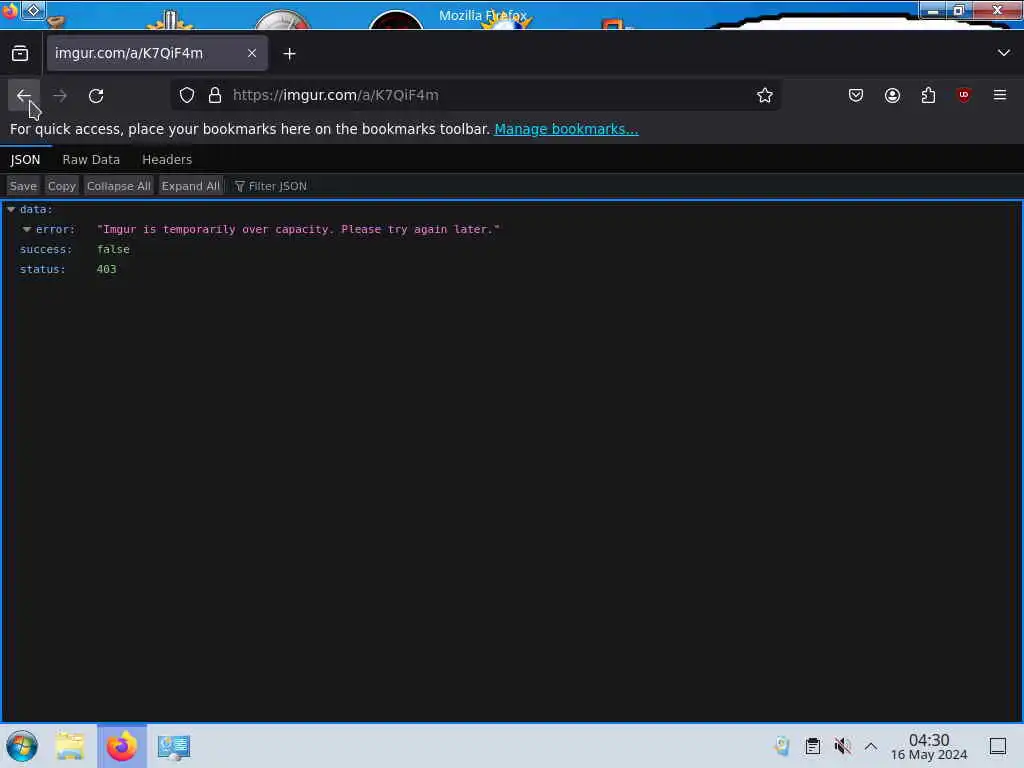Close the imgur.com/a/K7QiF4m tab

click(252, 53)
